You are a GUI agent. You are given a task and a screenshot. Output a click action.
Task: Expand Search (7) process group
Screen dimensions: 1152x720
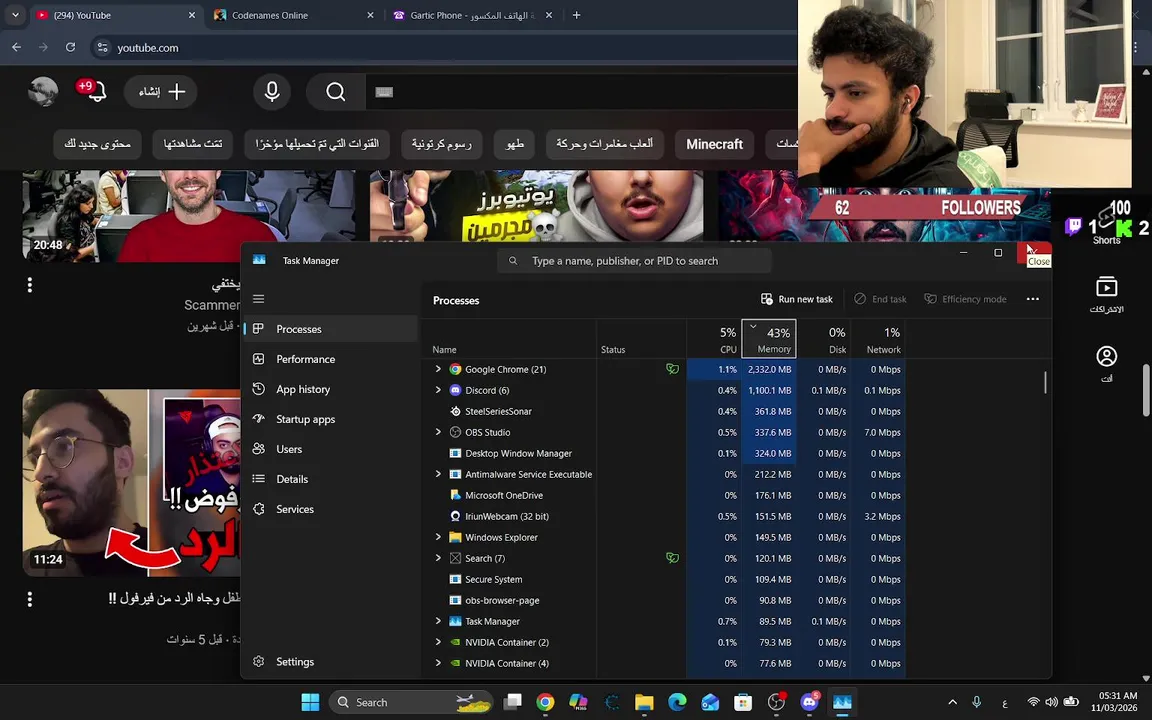click(x=439, y=558)
